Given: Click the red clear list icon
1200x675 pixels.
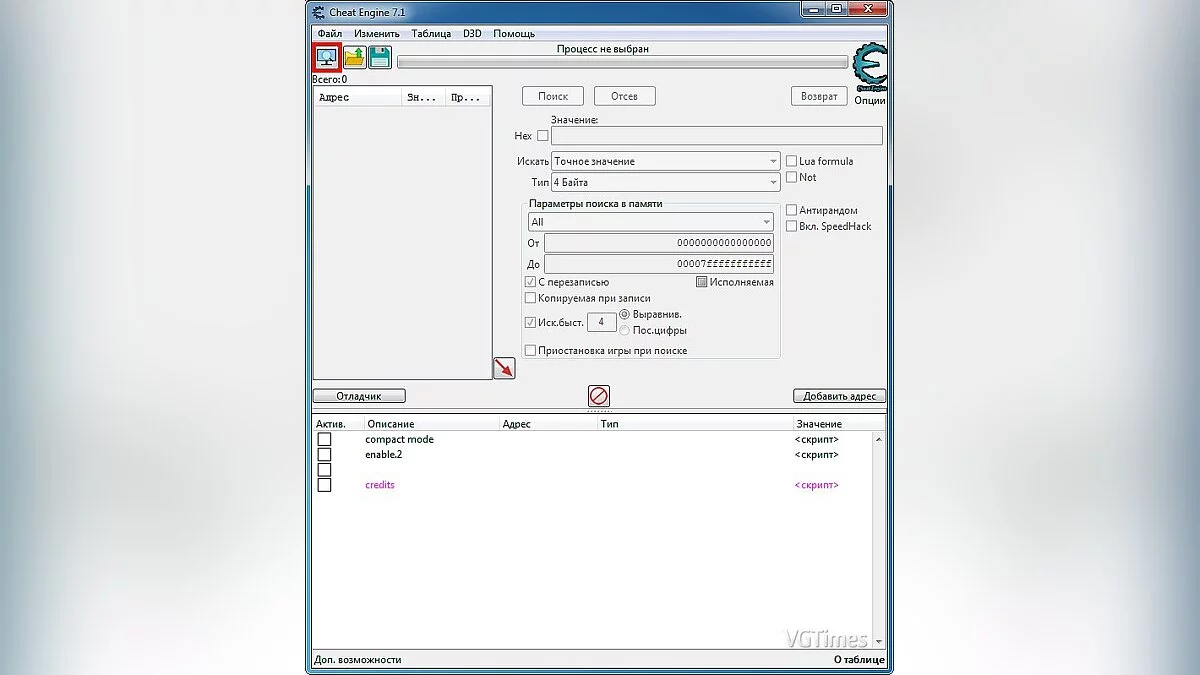Looking at the screenshot, I should [599, 396].
